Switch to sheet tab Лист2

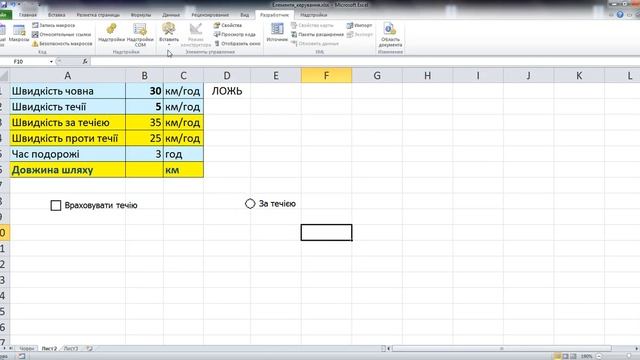(49, 349)
